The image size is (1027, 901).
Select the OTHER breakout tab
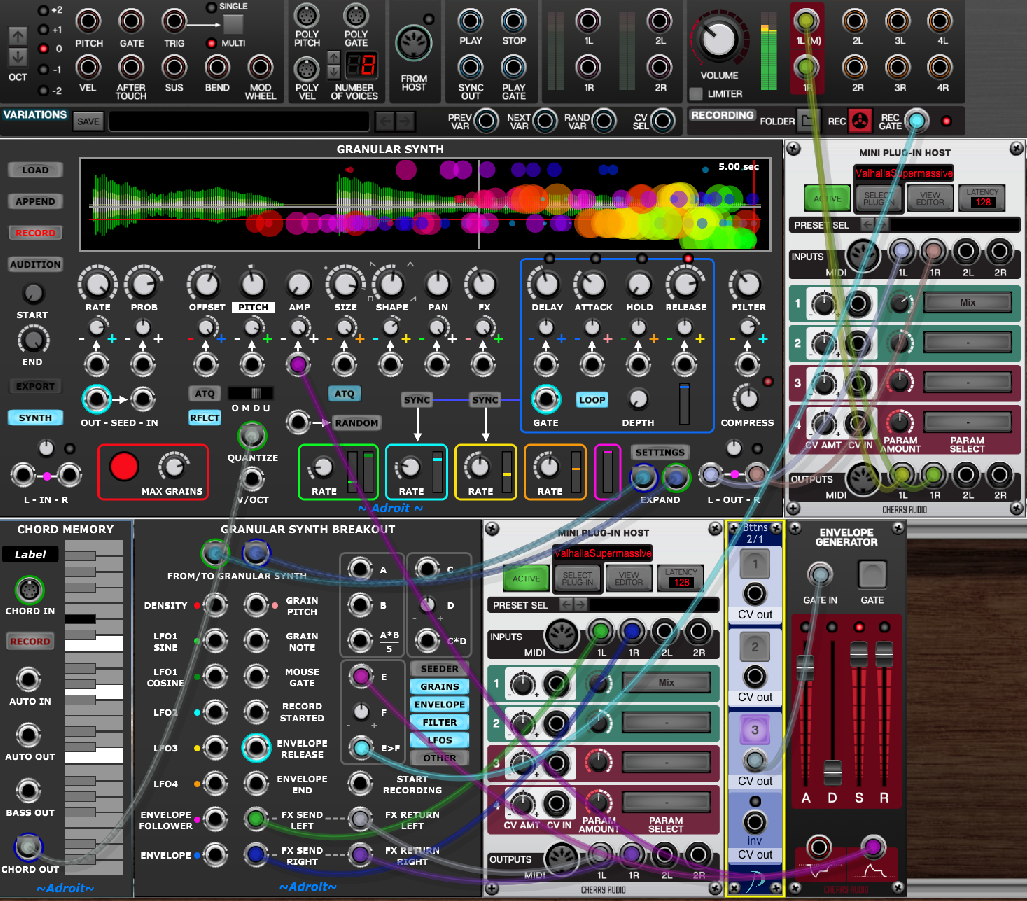[x=439, y=758]
